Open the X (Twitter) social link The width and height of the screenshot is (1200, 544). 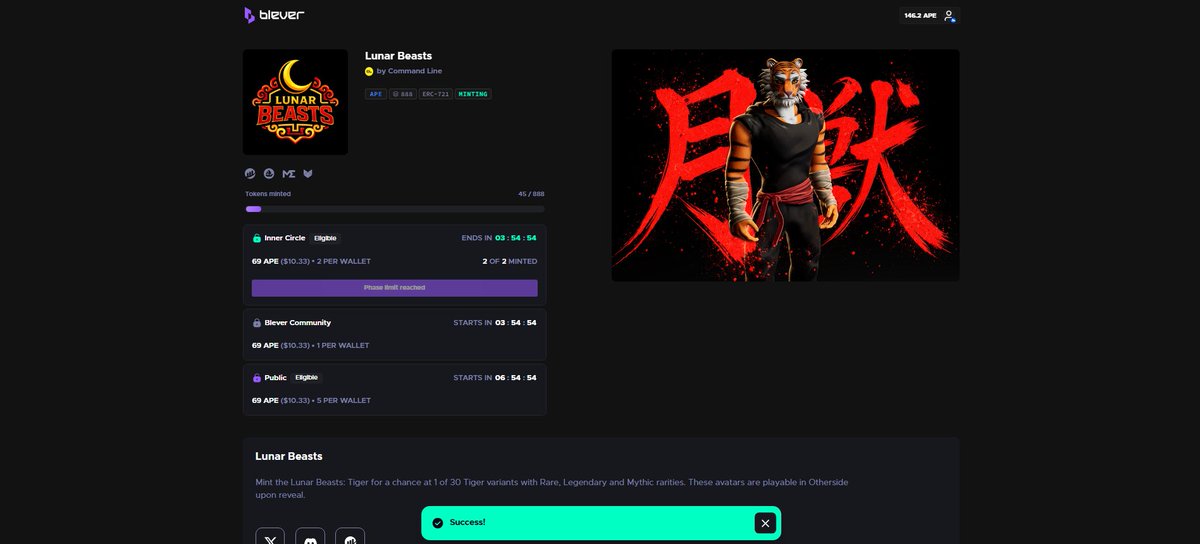[270, 536]
